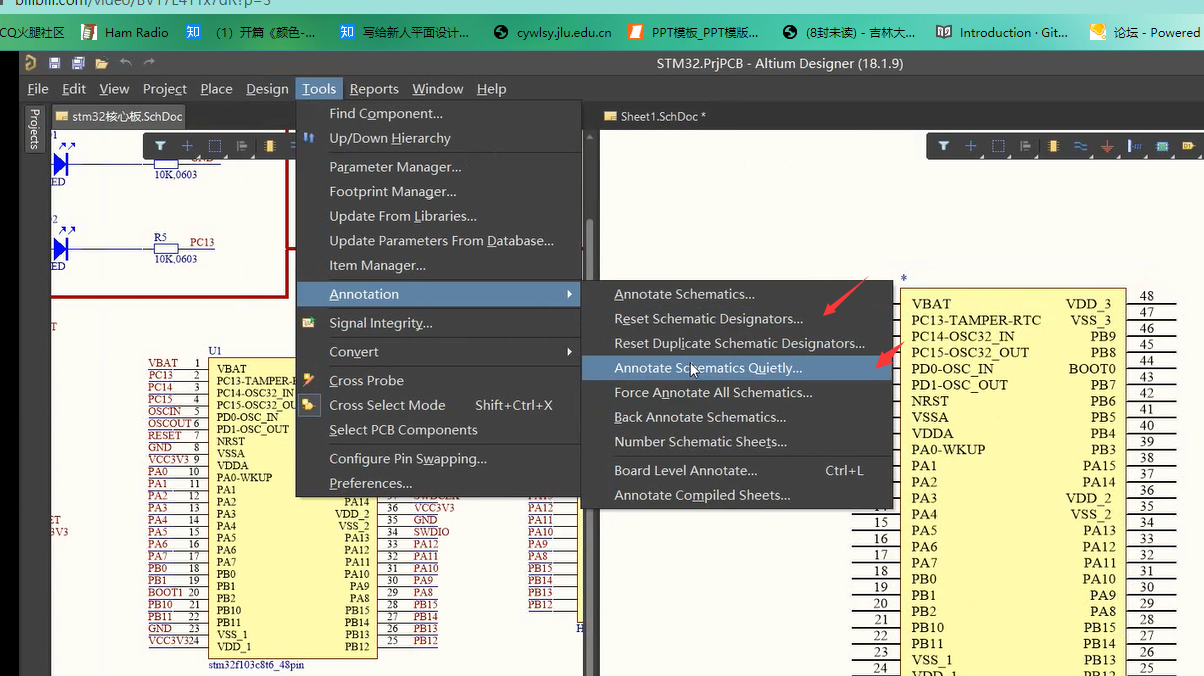Click the Undo arrow icon
The width and height of the screenshot is (1204, 676).
(126, 63)
